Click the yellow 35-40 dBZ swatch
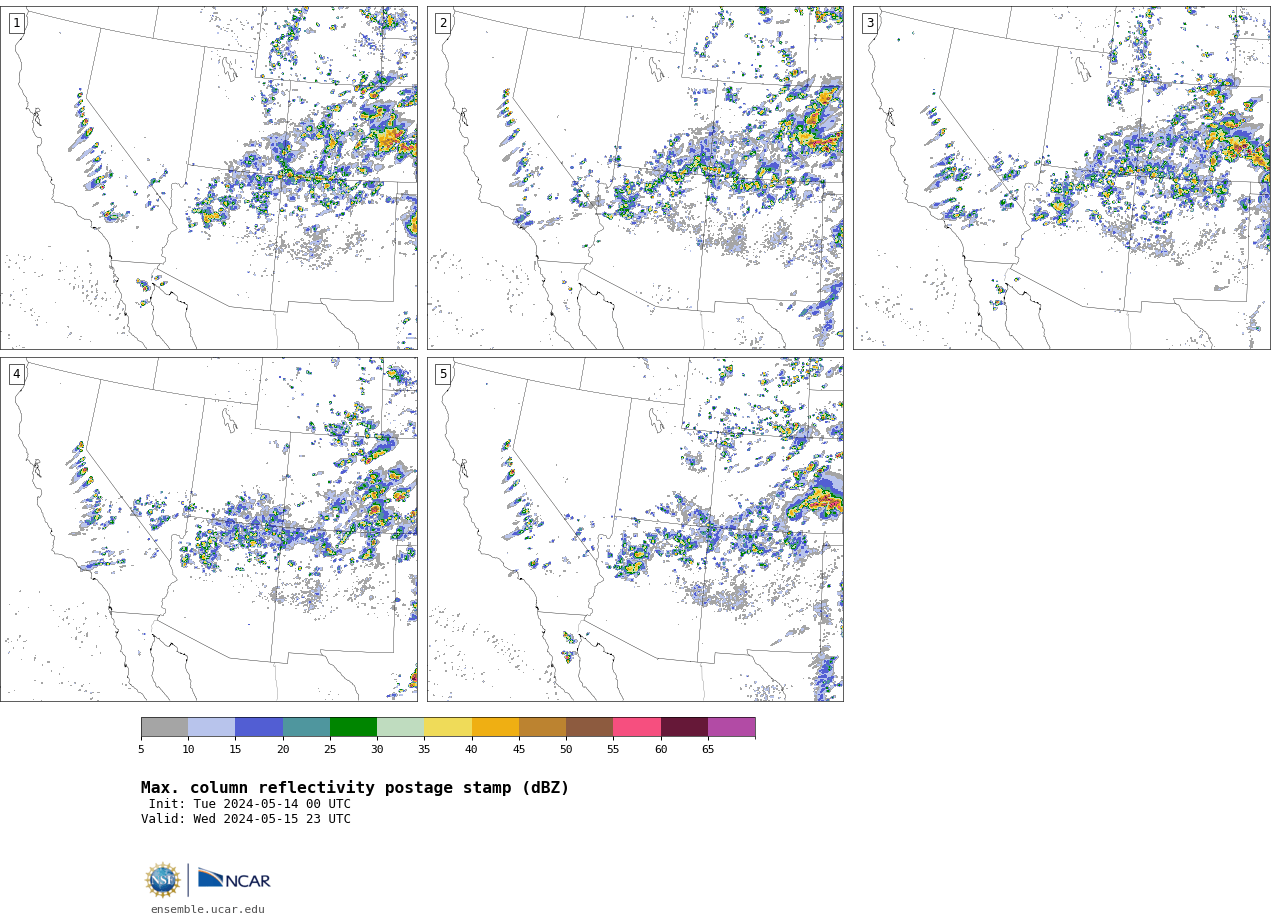Image resolution: width=1280 pixels, height=920 pixels. point(448,727)
